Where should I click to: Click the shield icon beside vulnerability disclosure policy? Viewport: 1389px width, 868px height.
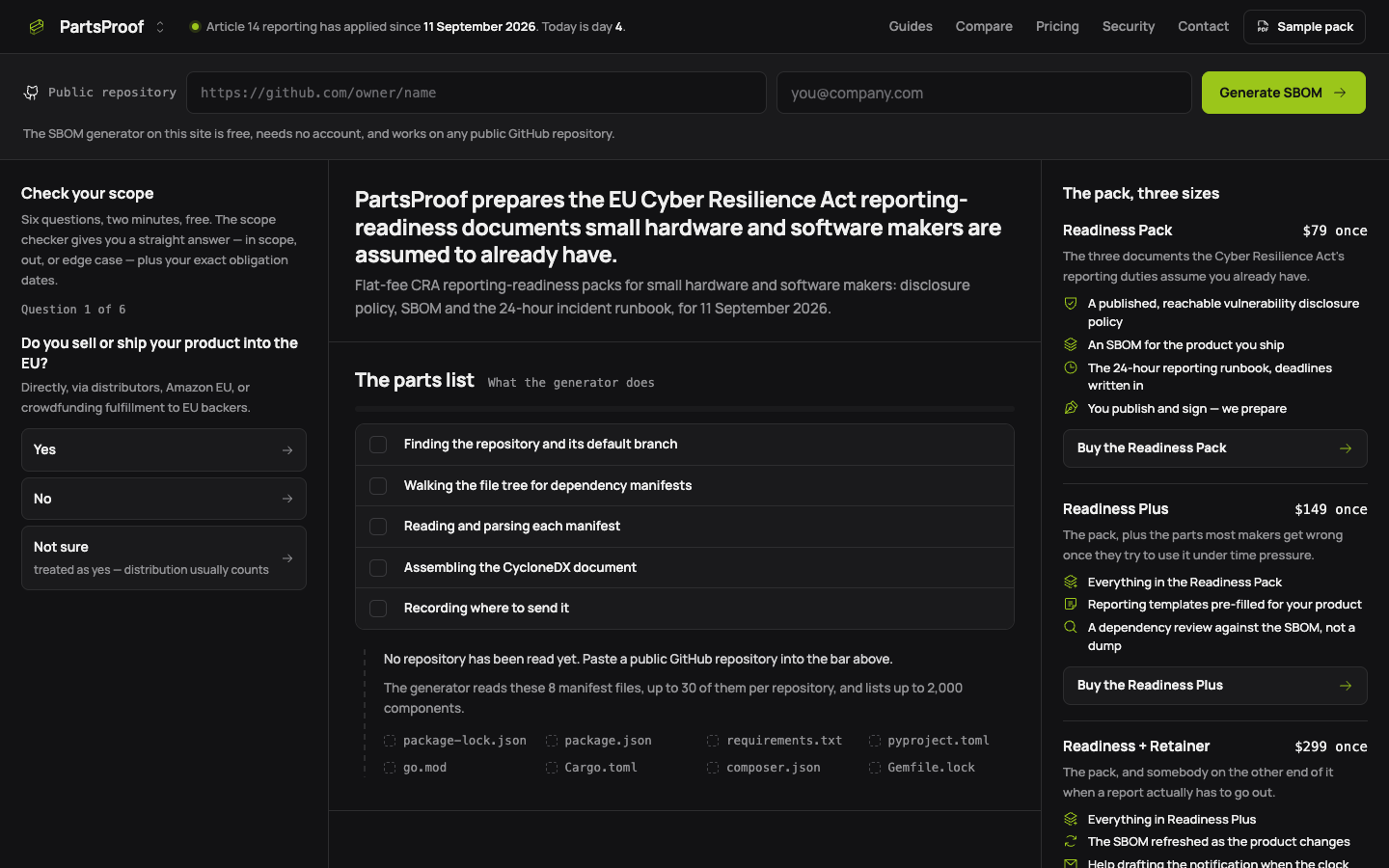click(1071, 303)
